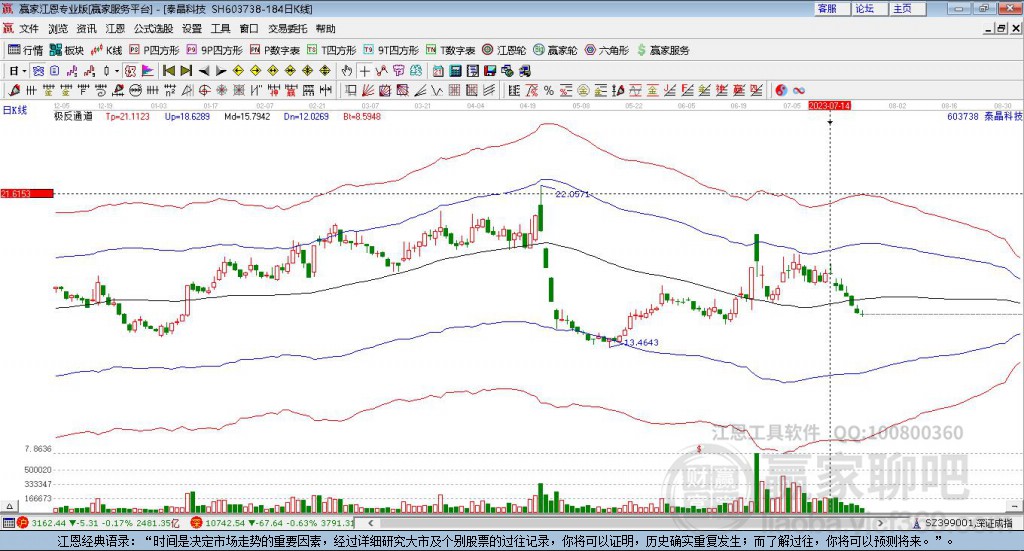Open the P四方形 tool
This screenshot has height=551, width=1024.
tap(154, 50)
